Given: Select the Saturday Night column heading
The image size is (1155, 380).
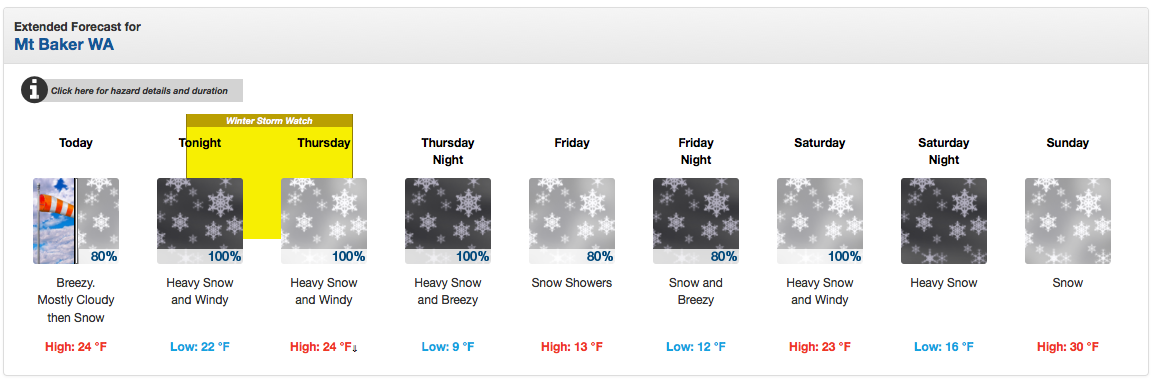Looking at the screenshot, I should click(x=944, y=151).
